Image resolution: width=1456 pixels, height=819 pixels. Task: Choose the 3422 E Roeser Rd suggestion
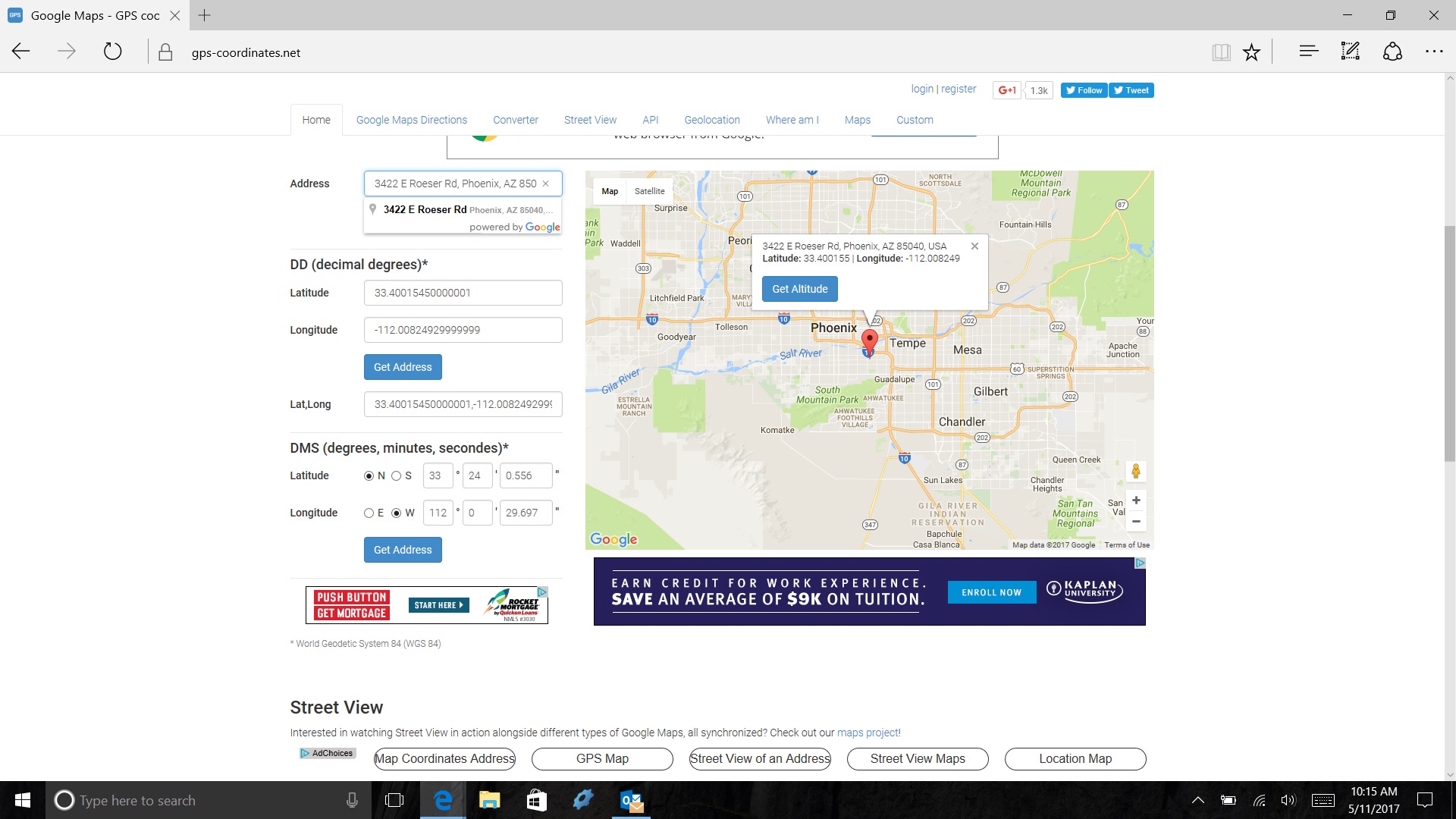coord(463,209)
